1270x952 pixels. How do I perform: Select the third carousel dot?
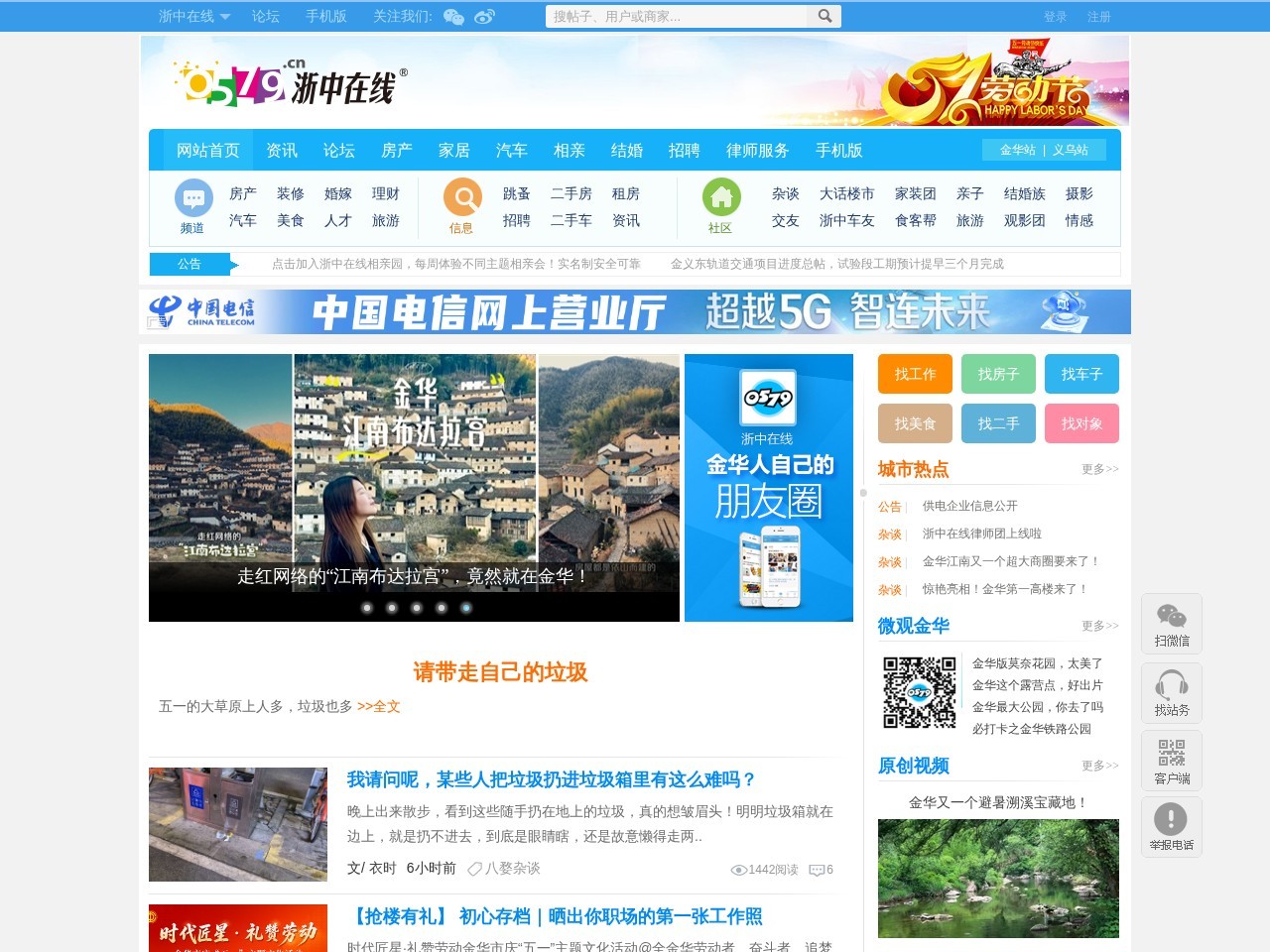point(417,608)
